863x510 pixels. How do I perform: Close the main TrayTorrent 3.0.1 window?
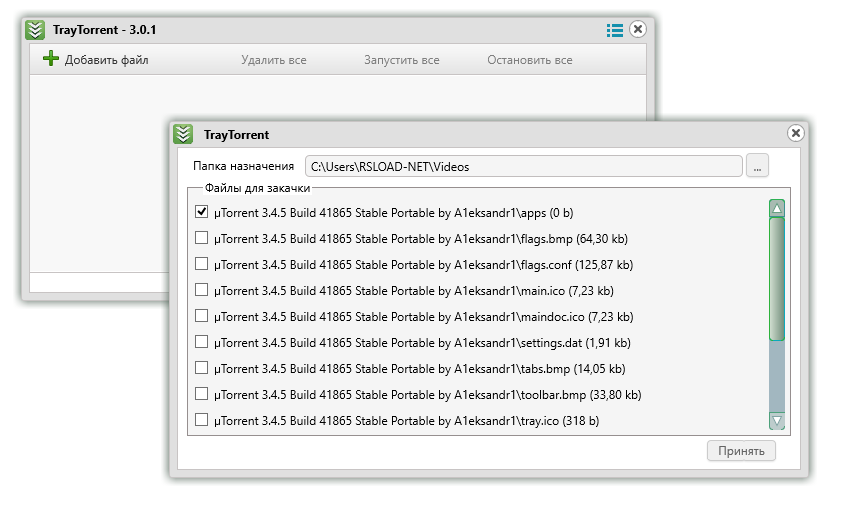(x=638, y=30)
